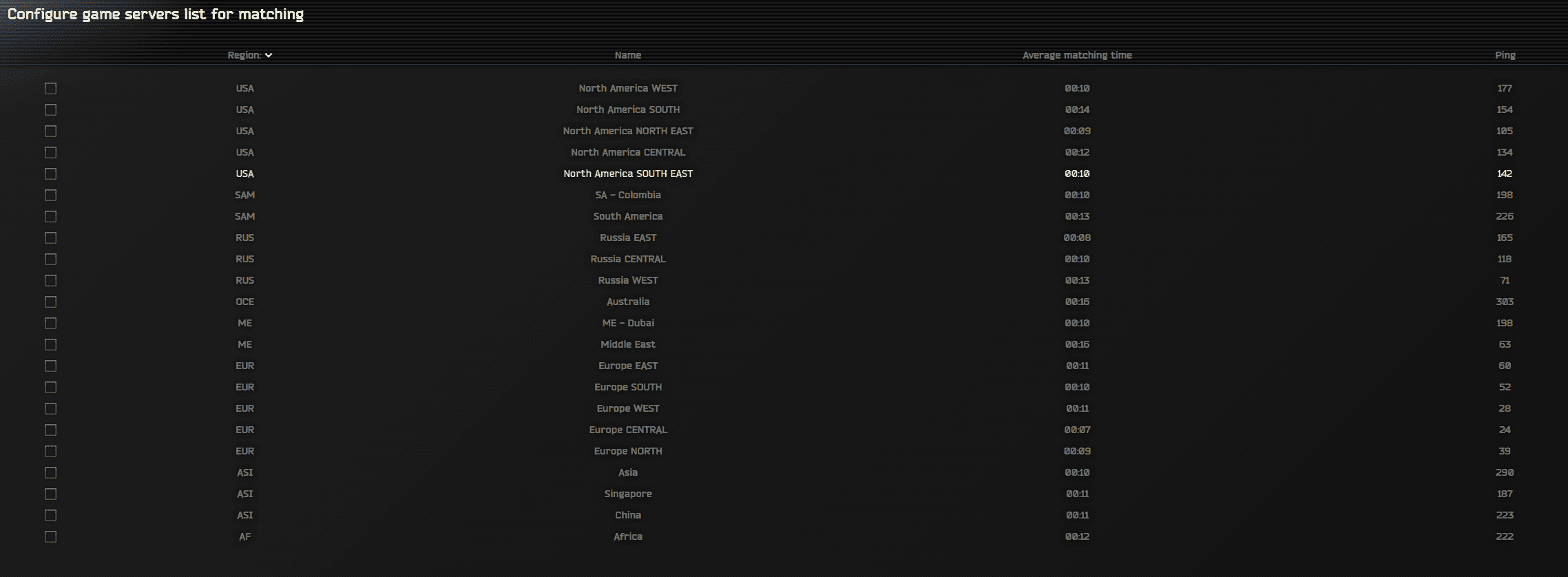1568x577 pixels.
Task: Click the OCE region label
Action: click(244, 302)
